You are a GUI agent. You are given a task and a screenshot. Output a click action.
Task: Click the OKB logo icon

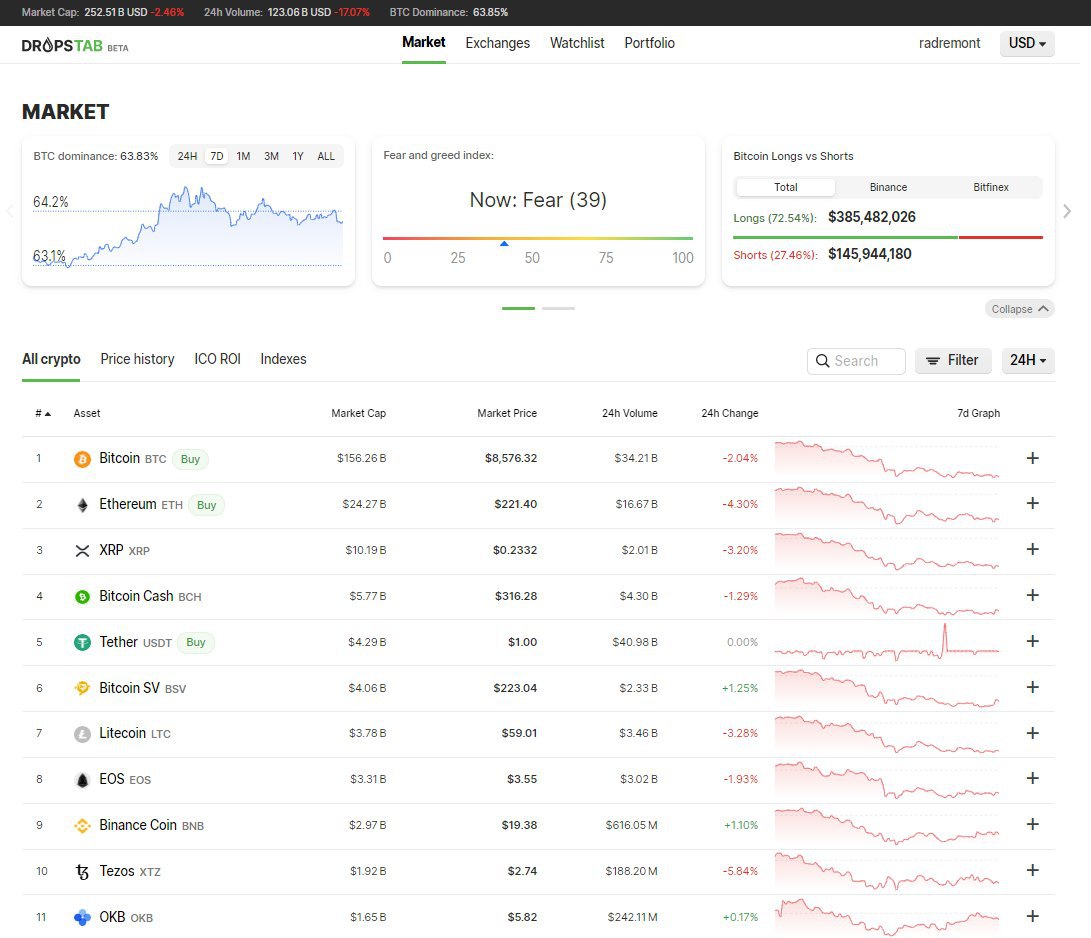[x=82, y=918]
